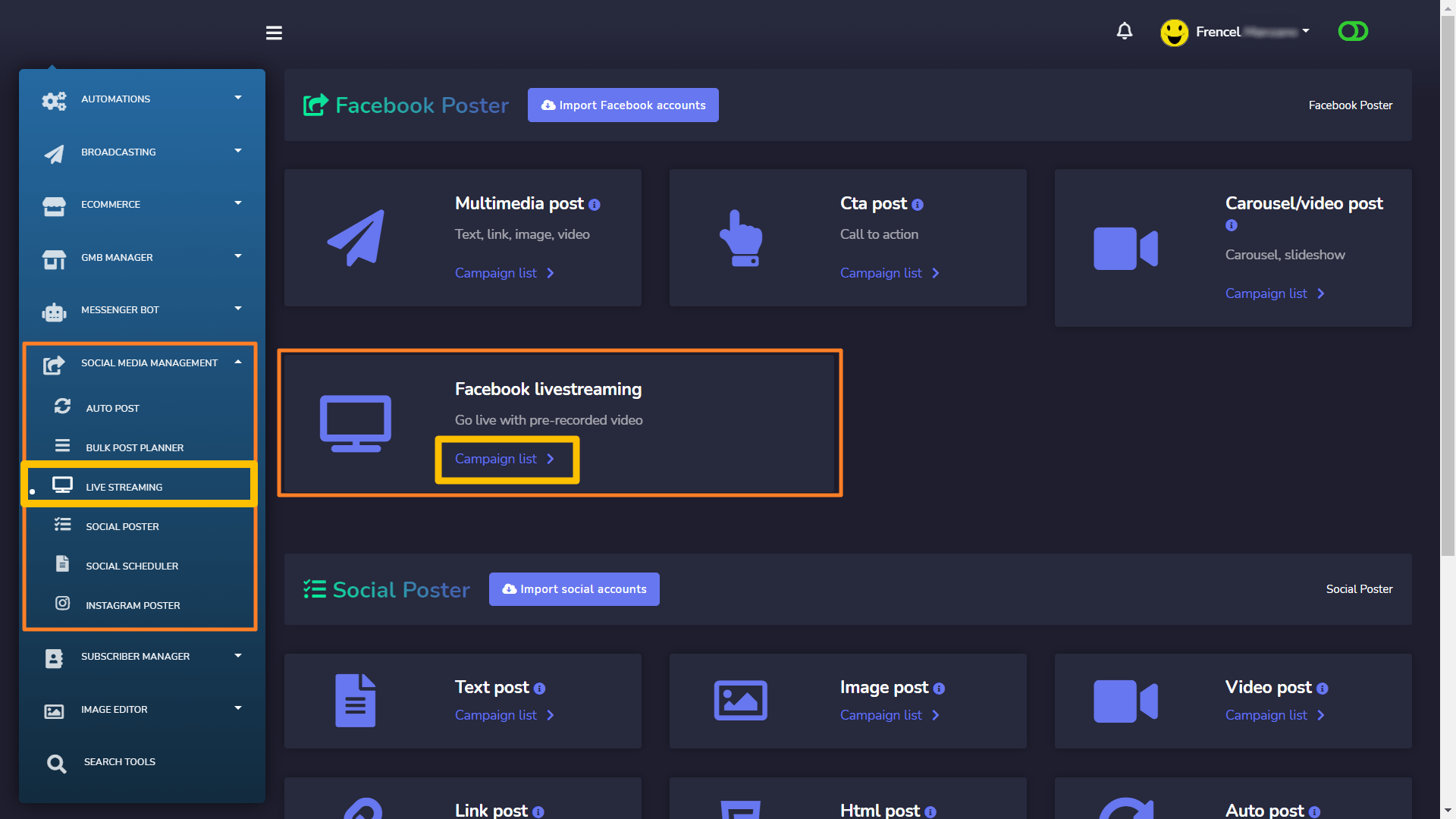Image resolution: width=1456 pixels, height=819 pixels.
Task: Open Image post Campaign list link
Action: tap(890, 715)
